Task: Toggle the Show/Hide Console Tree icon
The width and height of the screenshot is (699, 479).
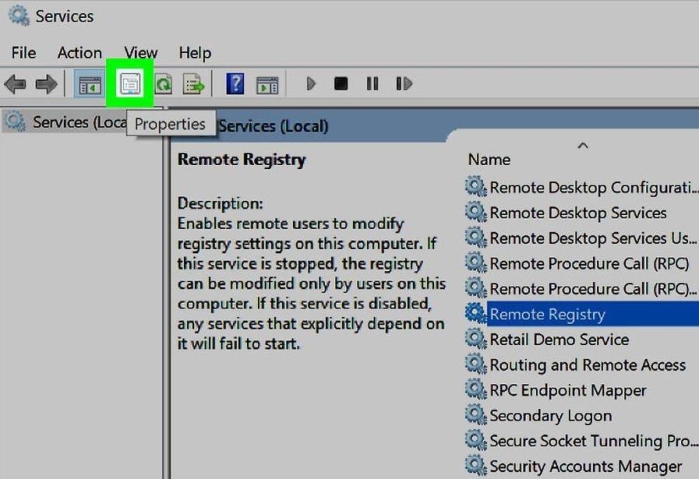Action: point(90,84)
